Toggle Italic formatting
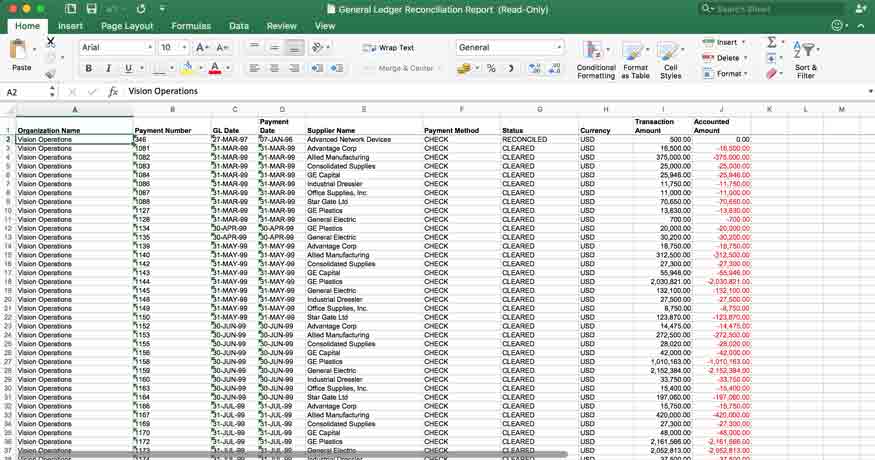The width and height of the screenshot is (875, 460). pos(108,69)
